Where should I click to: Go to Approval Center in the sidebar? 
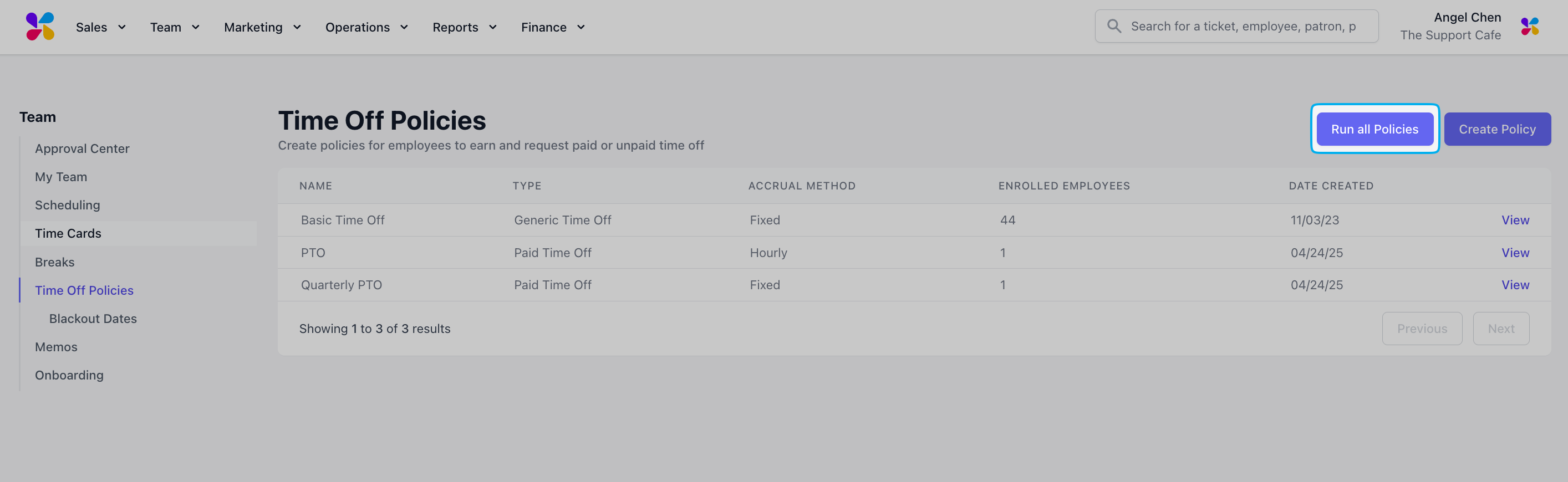click(82, 148)
